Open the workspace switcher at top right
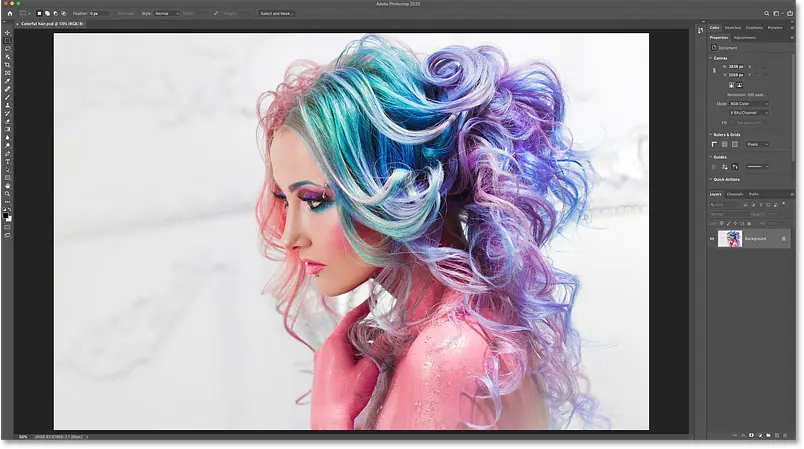Image resolution: width=804 pixels, height=449 pixels. click(777, 13)
